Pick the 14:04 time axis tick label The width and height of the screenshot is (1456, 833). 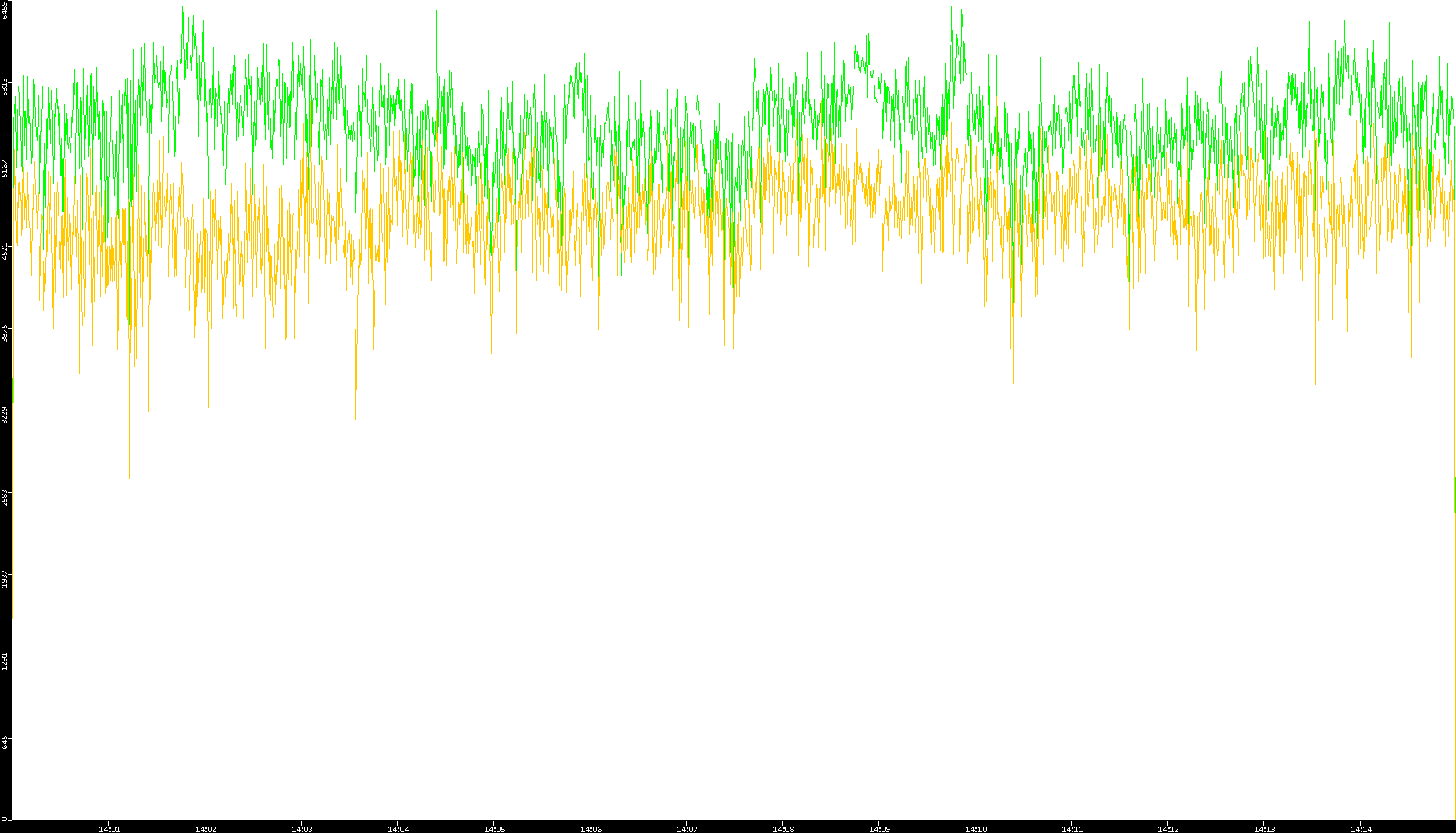398,829
